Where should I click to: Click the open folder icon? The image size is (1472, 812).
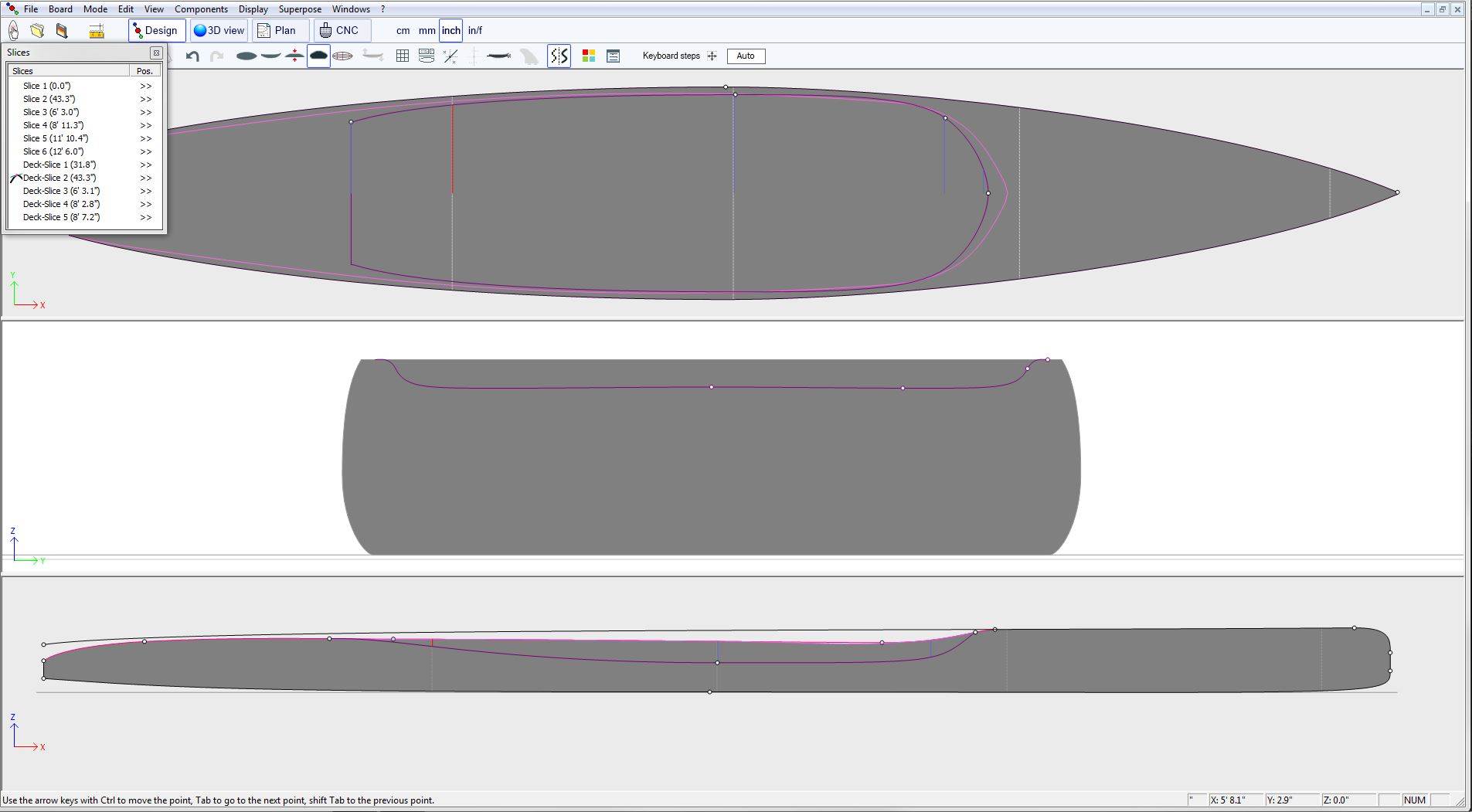(37, 31)
